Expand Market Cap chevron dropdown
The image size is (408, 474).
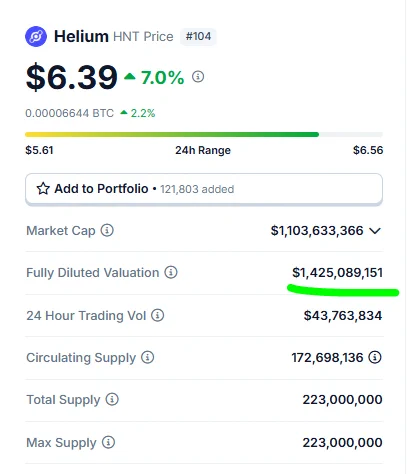tap(375, 231)
